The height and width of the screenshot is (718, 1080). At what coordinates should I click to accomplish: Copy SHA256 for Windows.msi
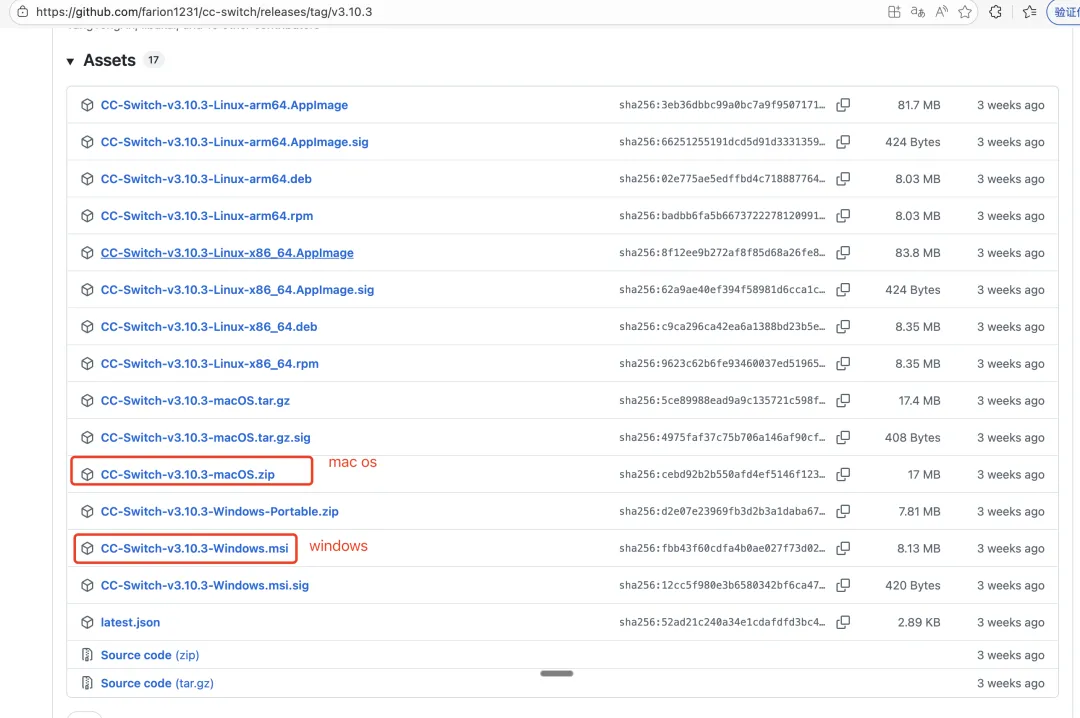pos(843,548)
